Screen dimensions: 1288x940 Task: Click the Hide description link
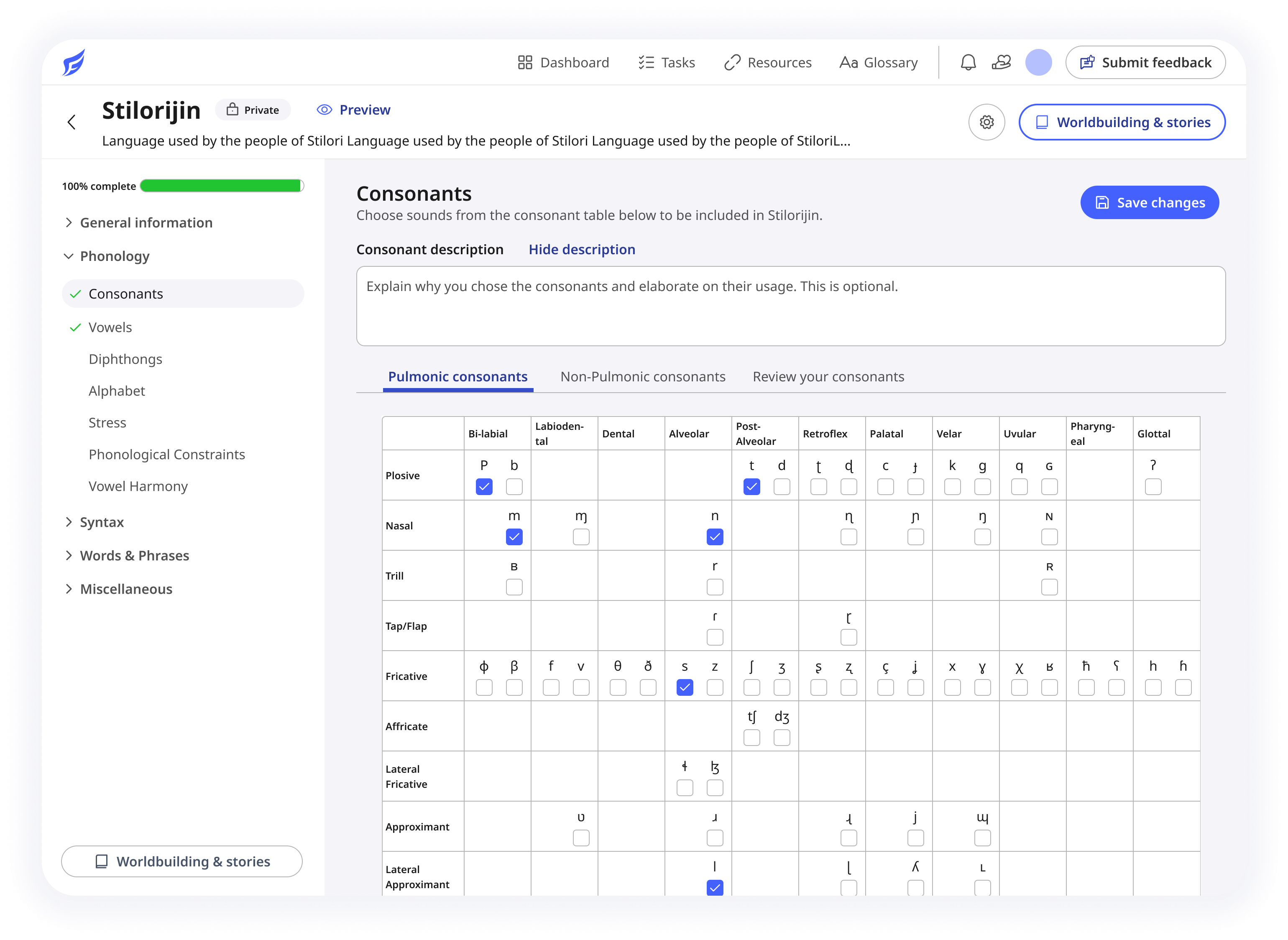tap(581, 249)
